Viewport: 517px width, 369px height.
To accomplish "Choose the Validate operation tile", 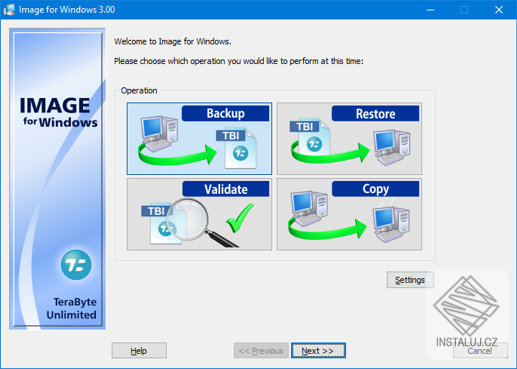I will 199,214.
